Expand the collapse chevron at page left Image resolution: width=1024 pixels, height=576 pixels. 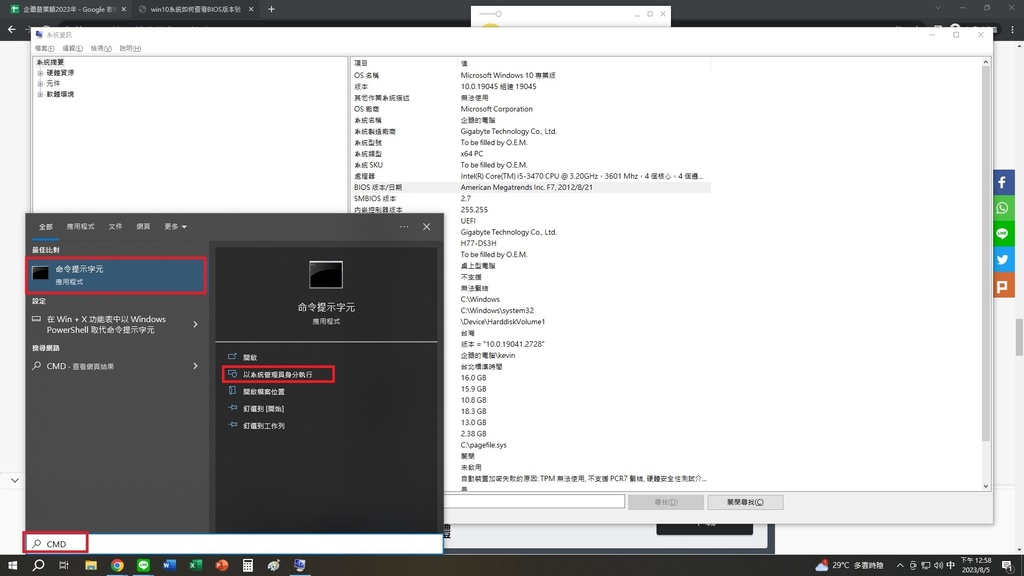coord(14,481)
